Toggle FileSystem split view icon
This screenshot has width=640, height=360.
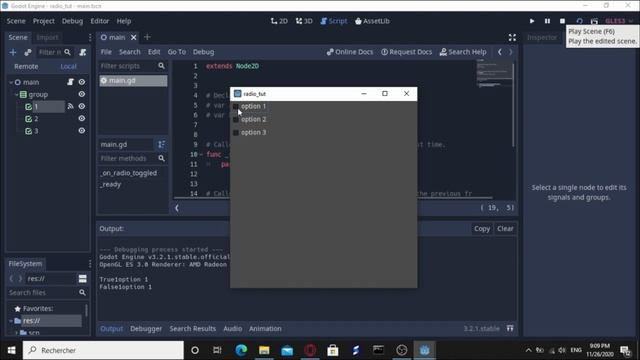tap(82, 279)
